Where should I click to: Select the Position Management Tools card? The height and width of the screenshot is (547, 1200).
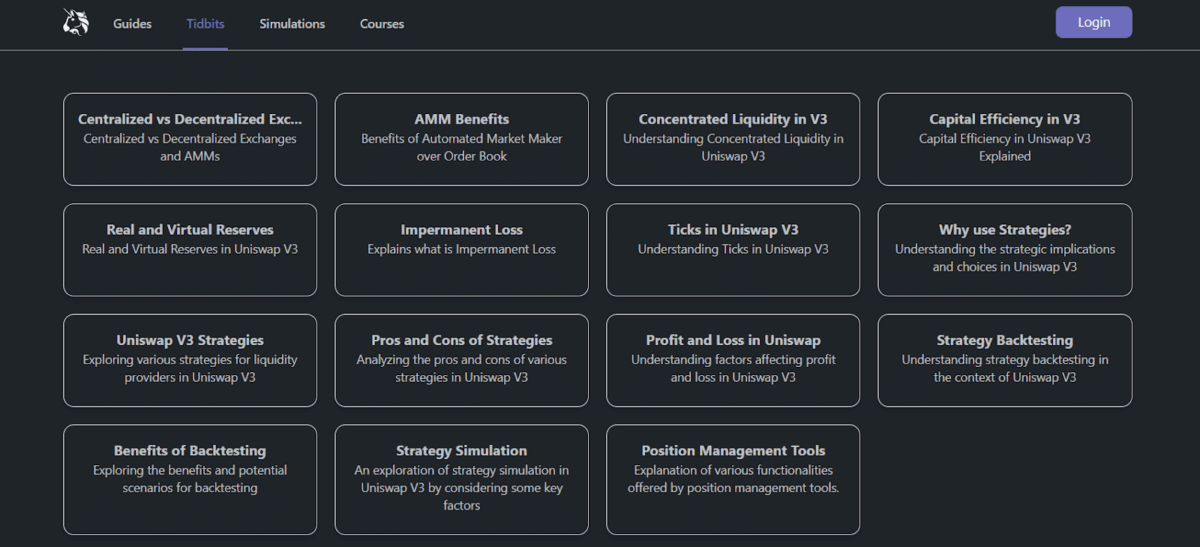pos(733,480)
